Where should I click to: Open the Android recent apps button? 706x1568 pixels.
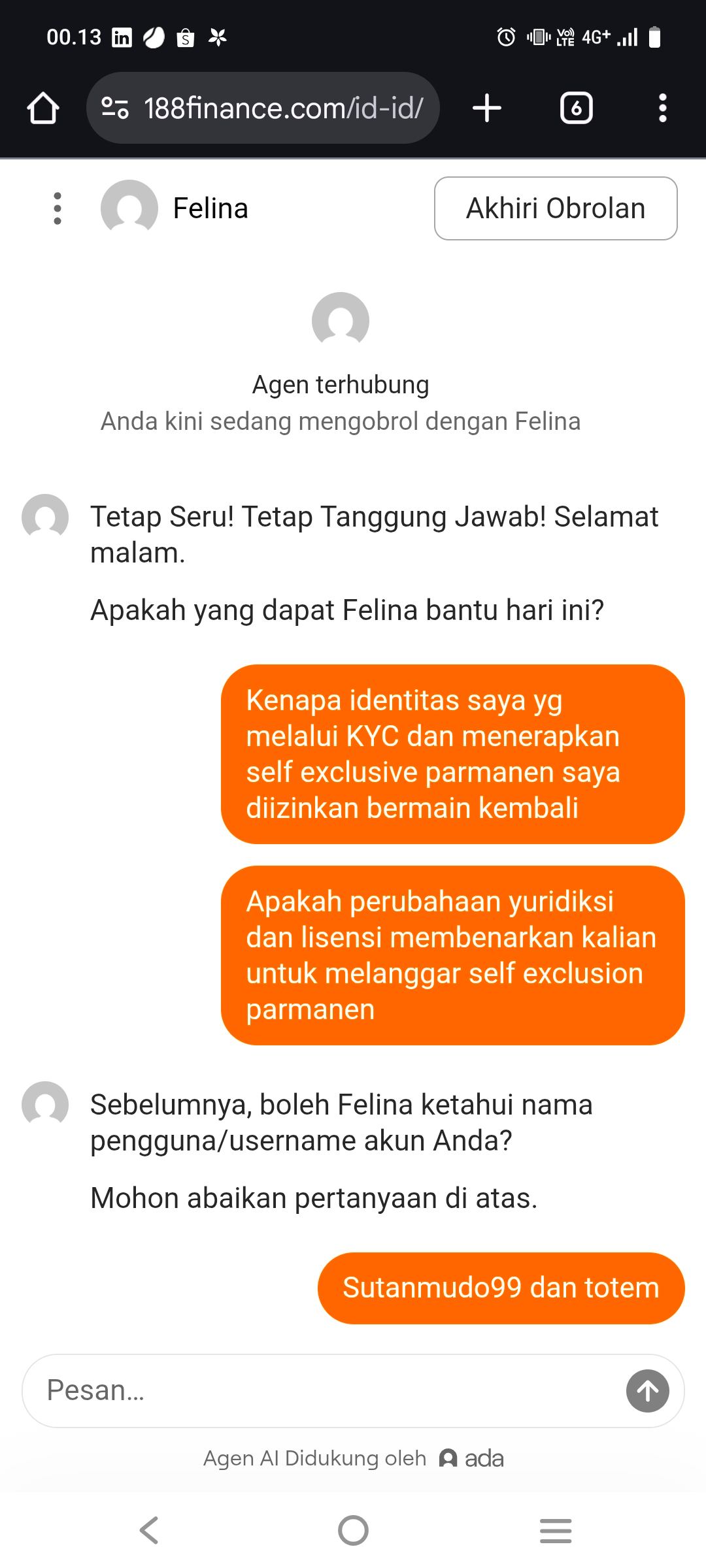556,1530
